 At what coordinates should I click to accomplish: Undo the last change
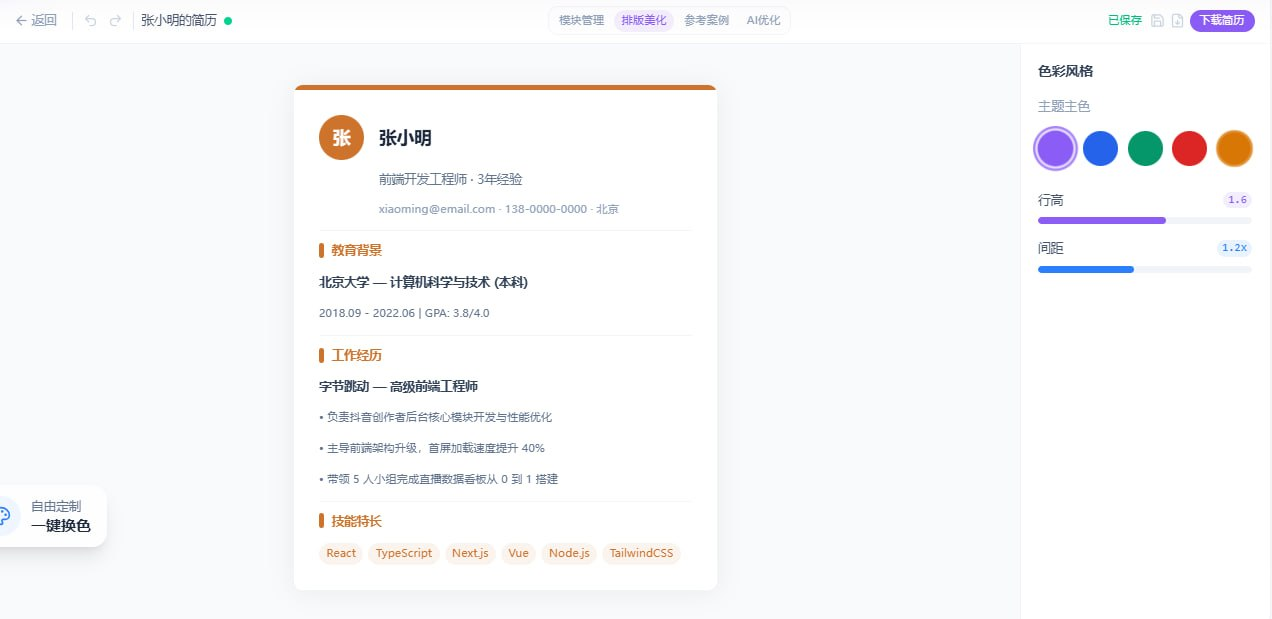tap(91, 20)
